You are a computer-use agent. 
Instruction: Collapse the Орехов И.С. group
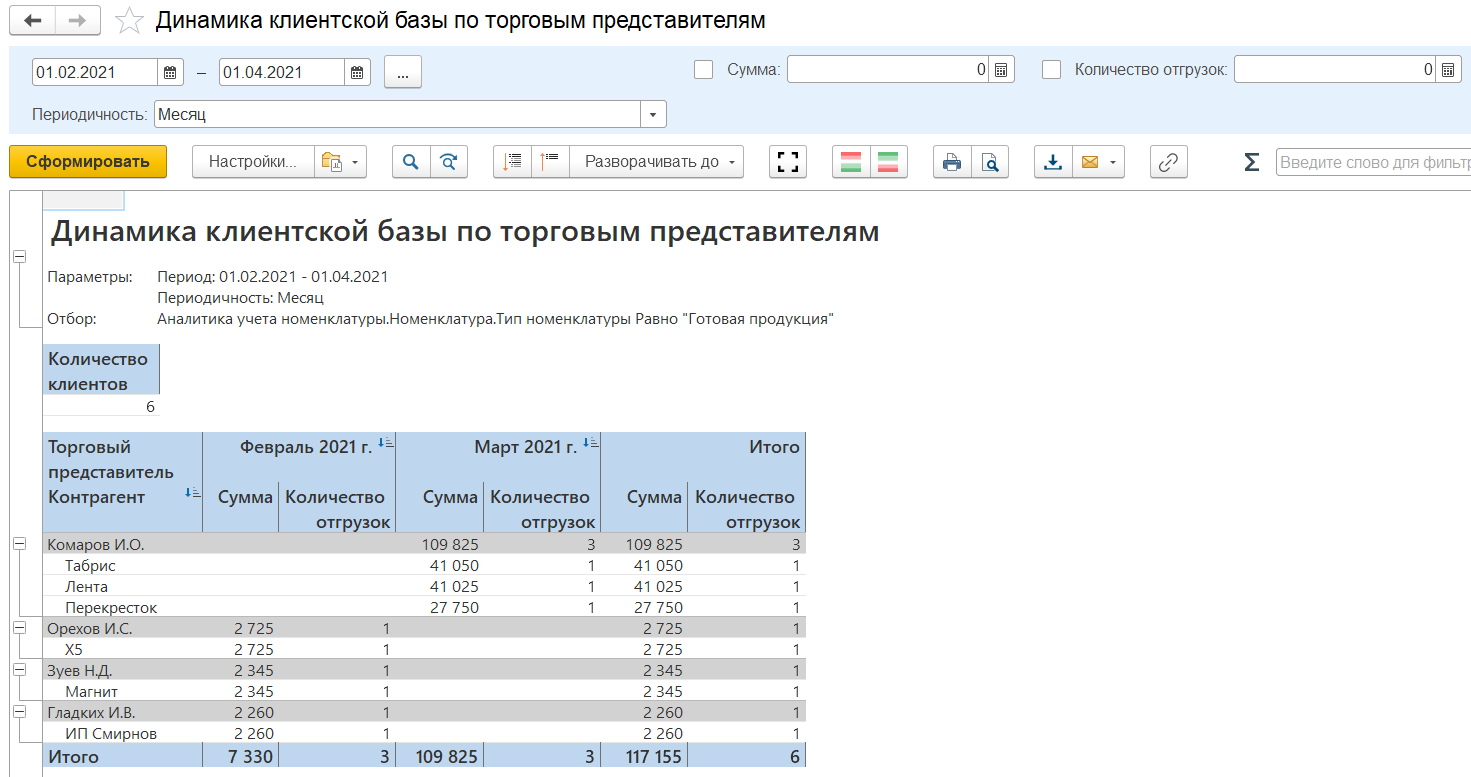pyautogui.click(x=19, y=628)
